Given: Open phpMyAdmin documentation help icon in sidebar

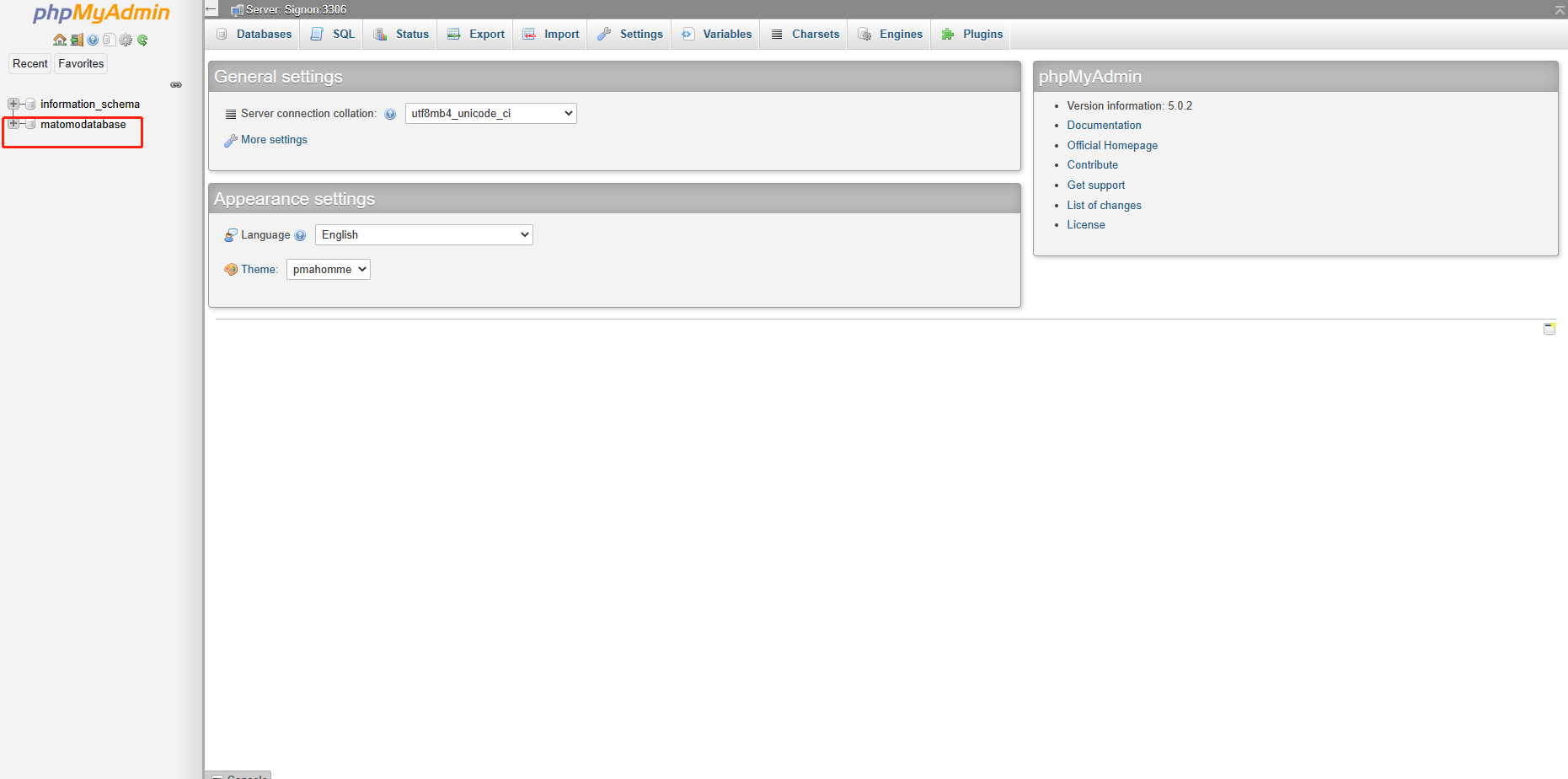Looking at the screenshot, I should pos(93,40).
